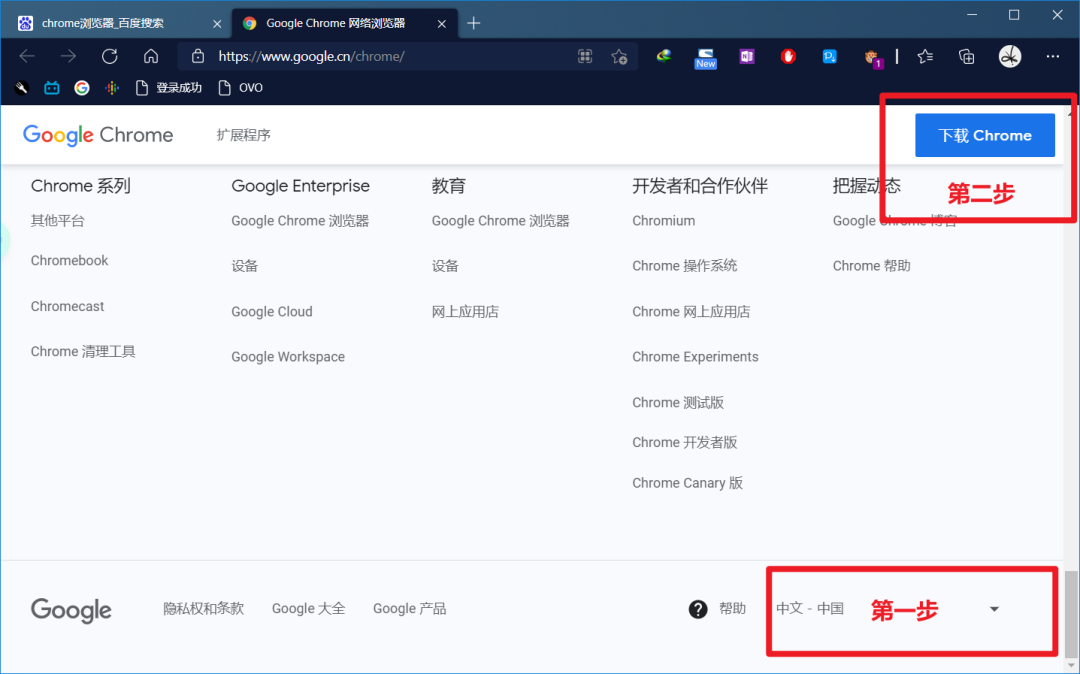Open the Google Podcasts bookmark icon

tap(112, 87)
